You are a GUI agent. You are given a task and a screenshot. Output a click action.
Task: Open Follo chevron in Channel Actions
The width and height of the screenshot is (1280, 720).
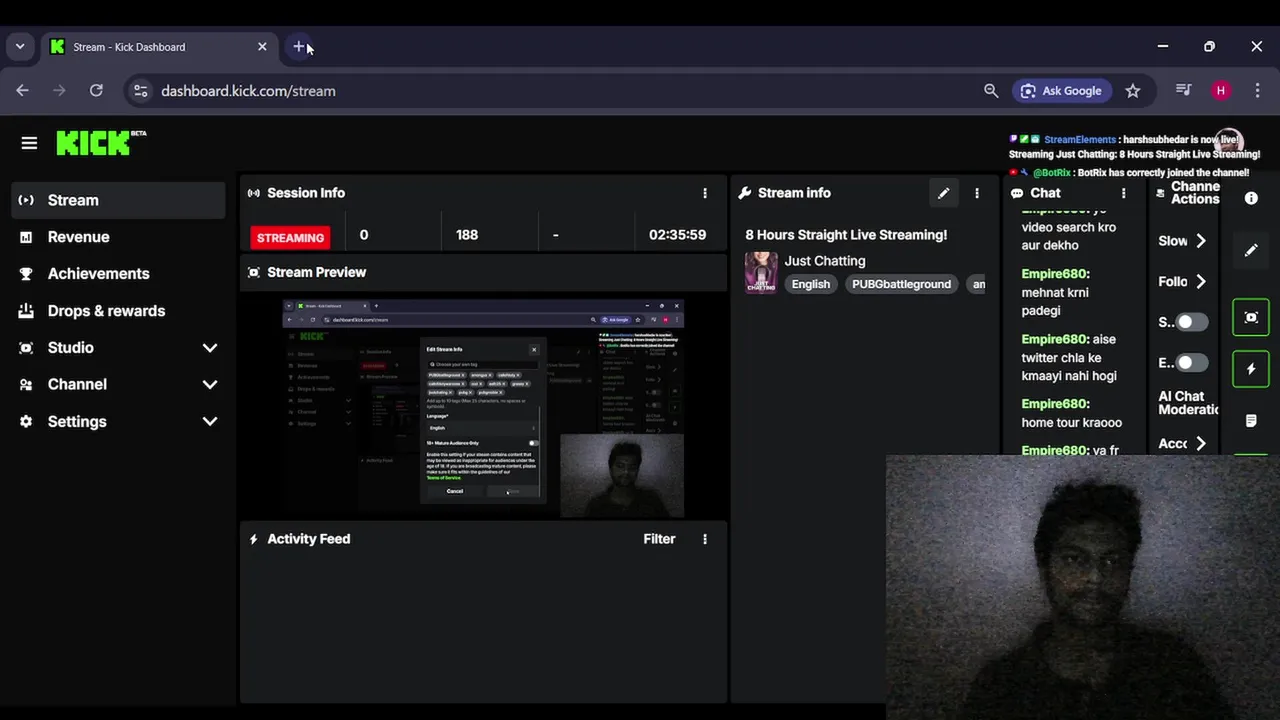1201,282
